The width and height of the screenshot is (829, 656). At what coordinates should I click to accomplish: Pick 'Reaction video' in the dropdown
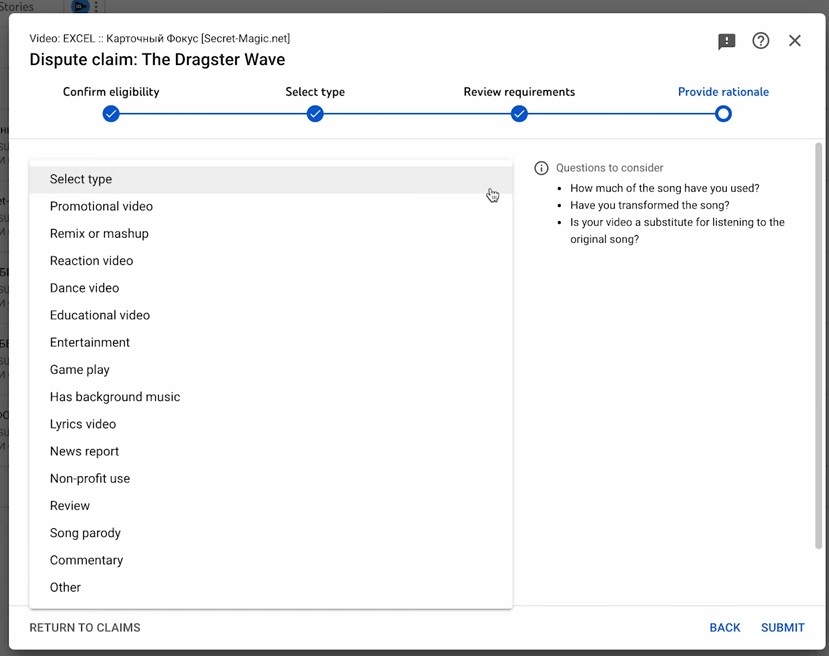point(271,261)
